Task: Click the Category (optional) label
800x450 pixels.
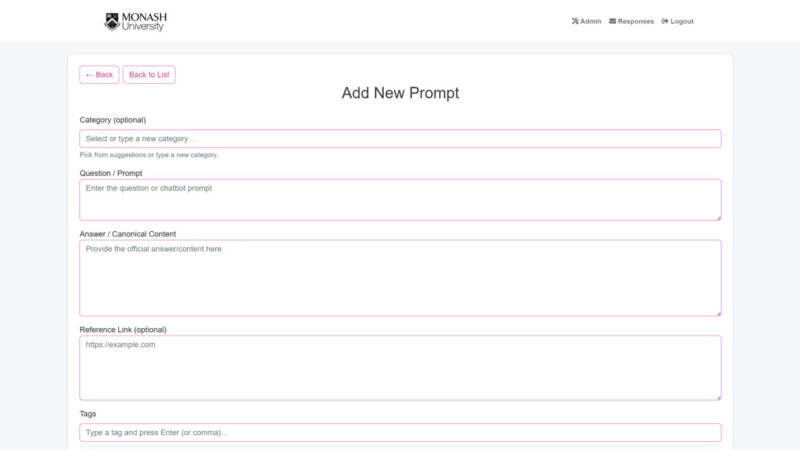Action: pos(113,120)
